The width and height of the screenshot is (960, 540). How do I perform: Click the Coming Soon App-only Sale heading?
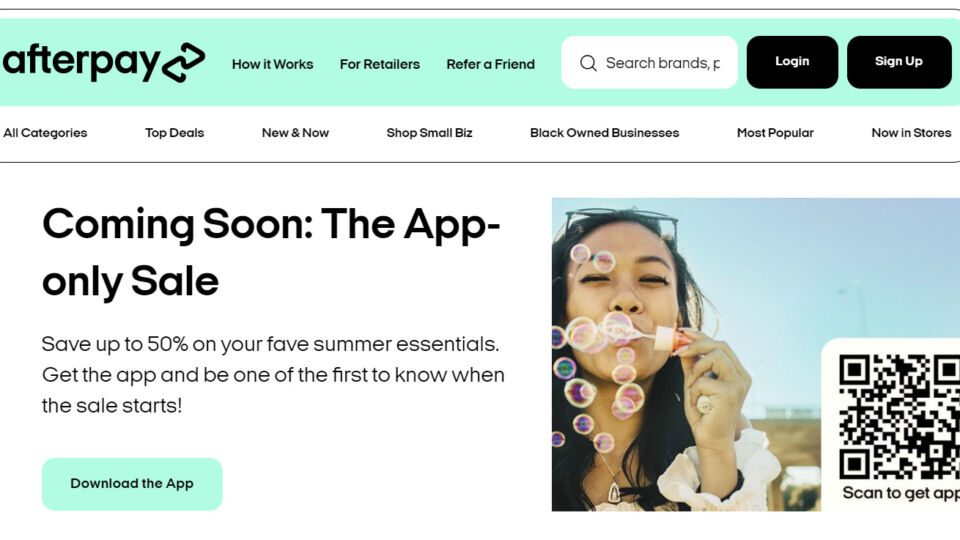271,252
